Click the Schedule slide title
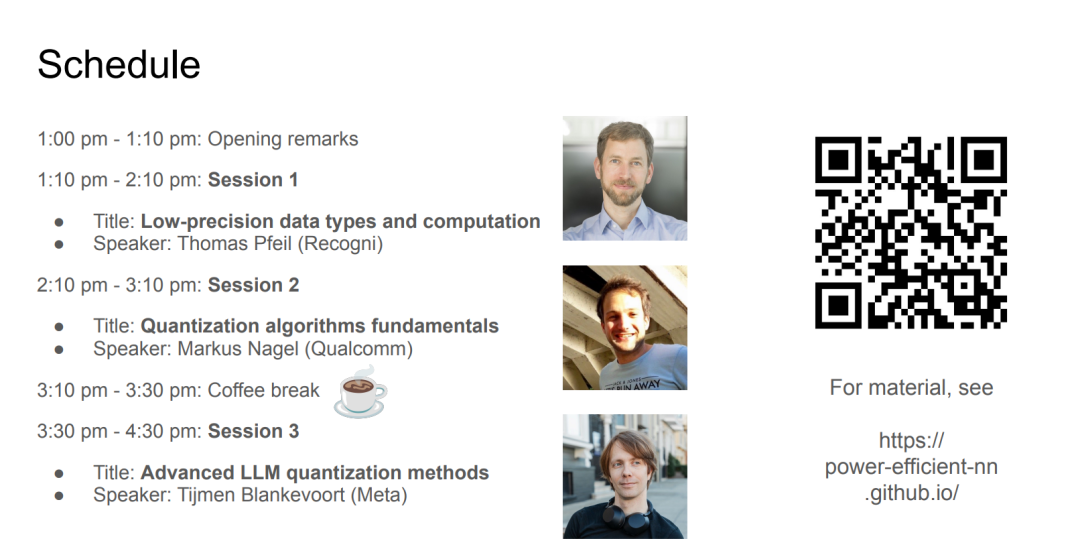The image size is (1080, 553). (x=118, y=65)
